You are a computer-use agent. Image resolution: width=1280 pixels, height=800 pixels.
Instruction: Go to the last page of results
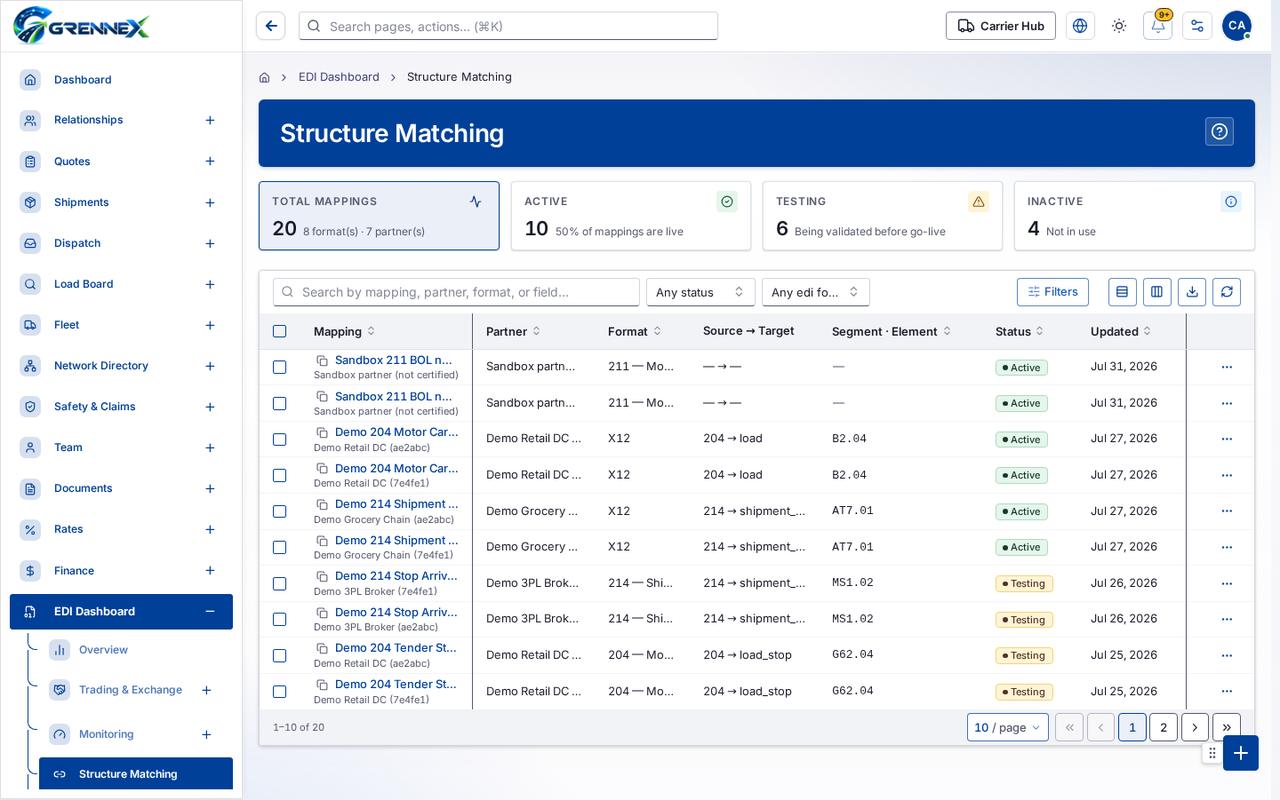[1226, 727]
